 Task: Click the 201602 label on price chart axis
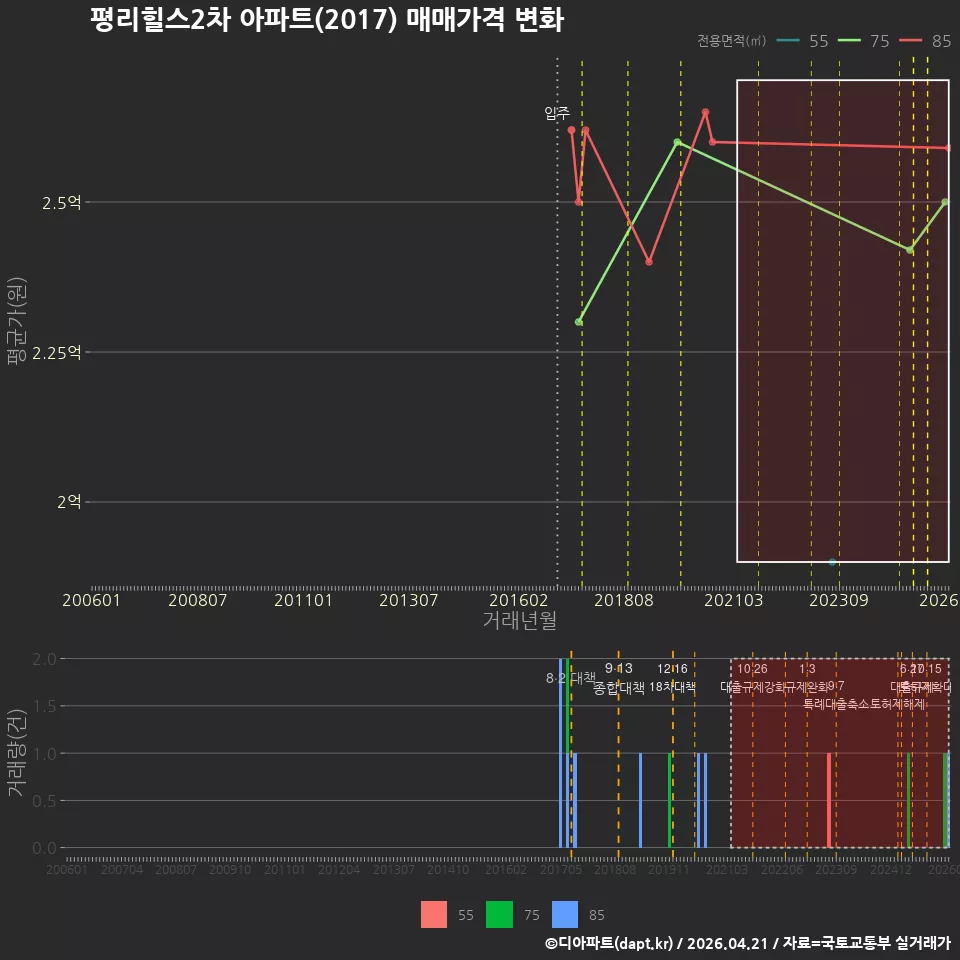click(518, 600)
